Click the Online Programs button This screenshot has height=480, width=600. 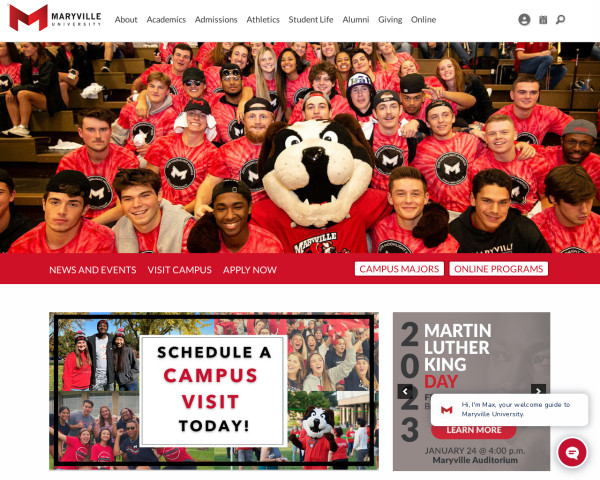(x=499, y=269)
